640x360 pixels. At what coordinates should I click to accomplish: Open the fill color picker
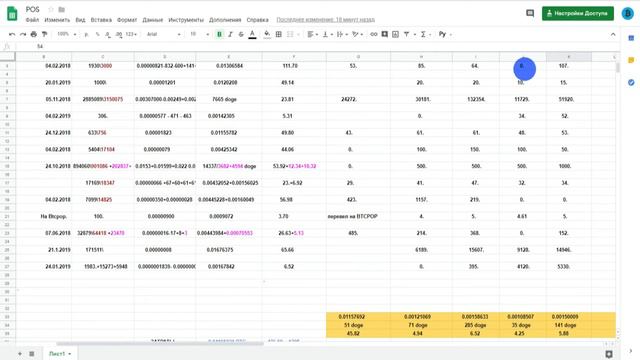click(267, 34)
